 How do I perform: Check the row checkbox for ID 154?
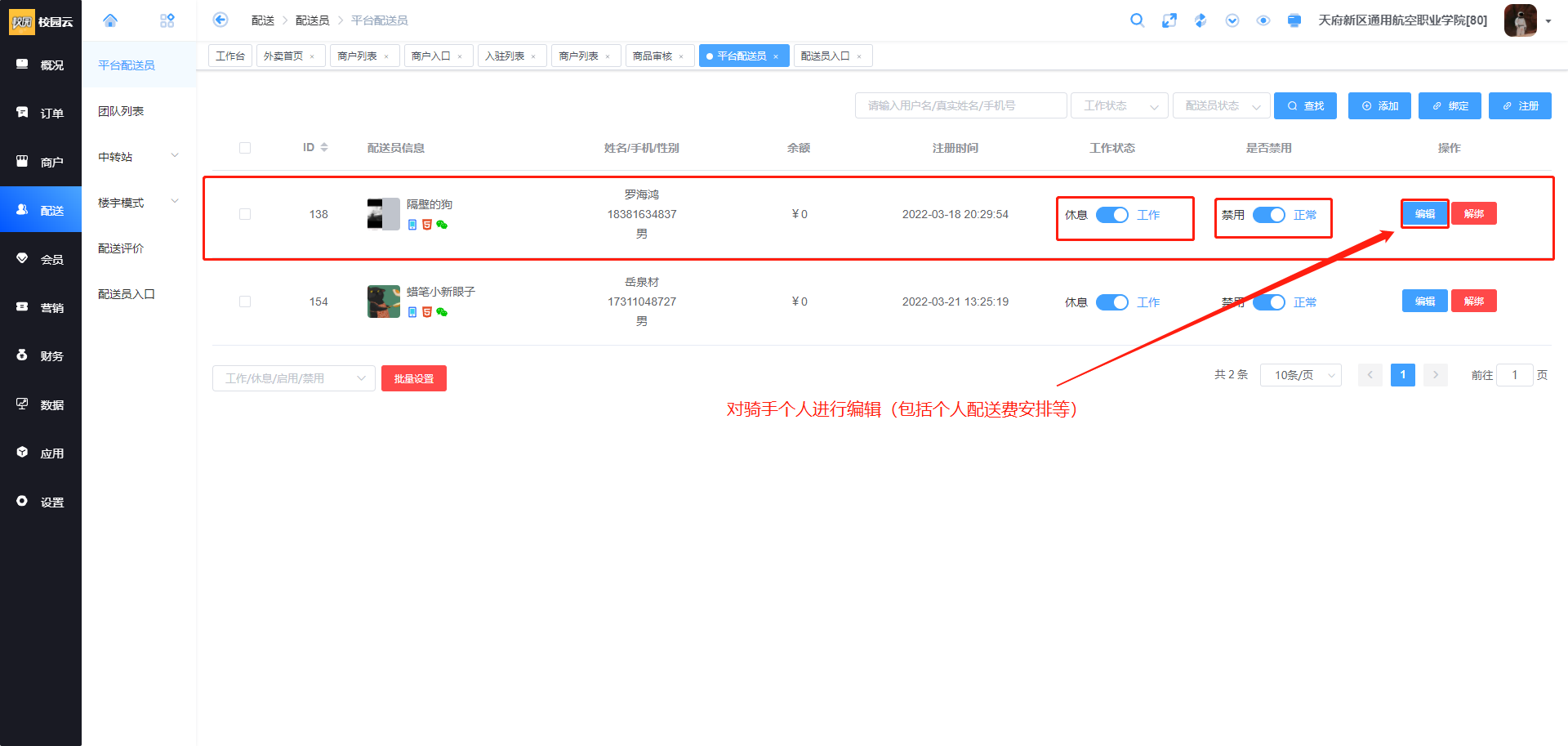(245, 302)
